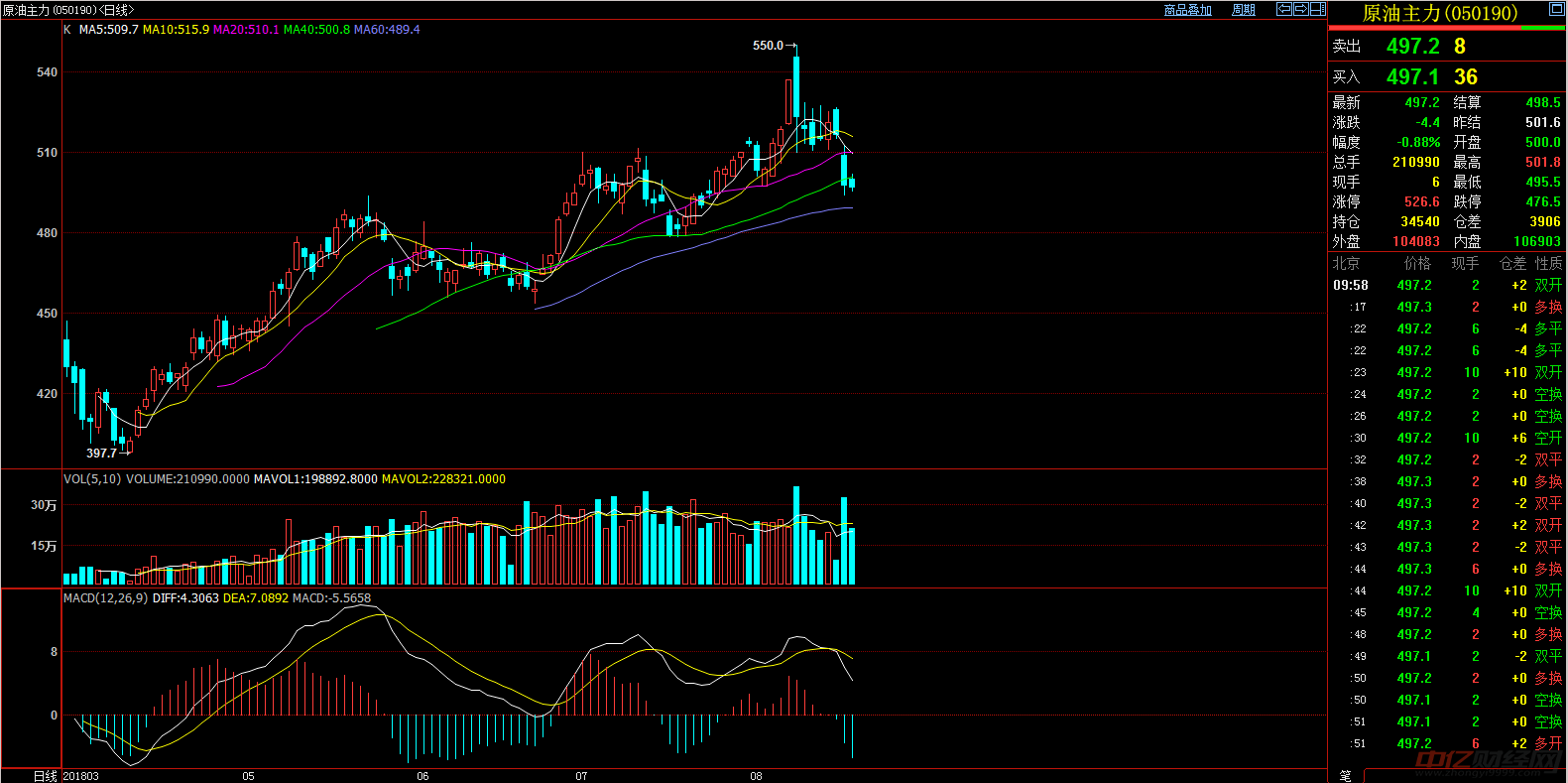This screenshot has width=1568, height=783.
Task: Click the split-panel layout icon beside arrows
Action: click(1317, 9)
